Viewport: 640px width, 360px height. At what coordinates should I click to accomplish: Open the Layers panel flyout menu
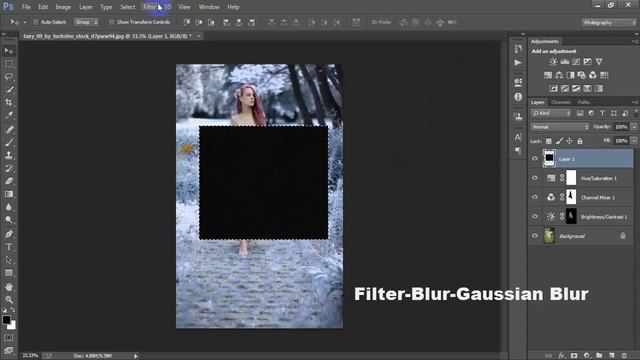coord(635,102)
